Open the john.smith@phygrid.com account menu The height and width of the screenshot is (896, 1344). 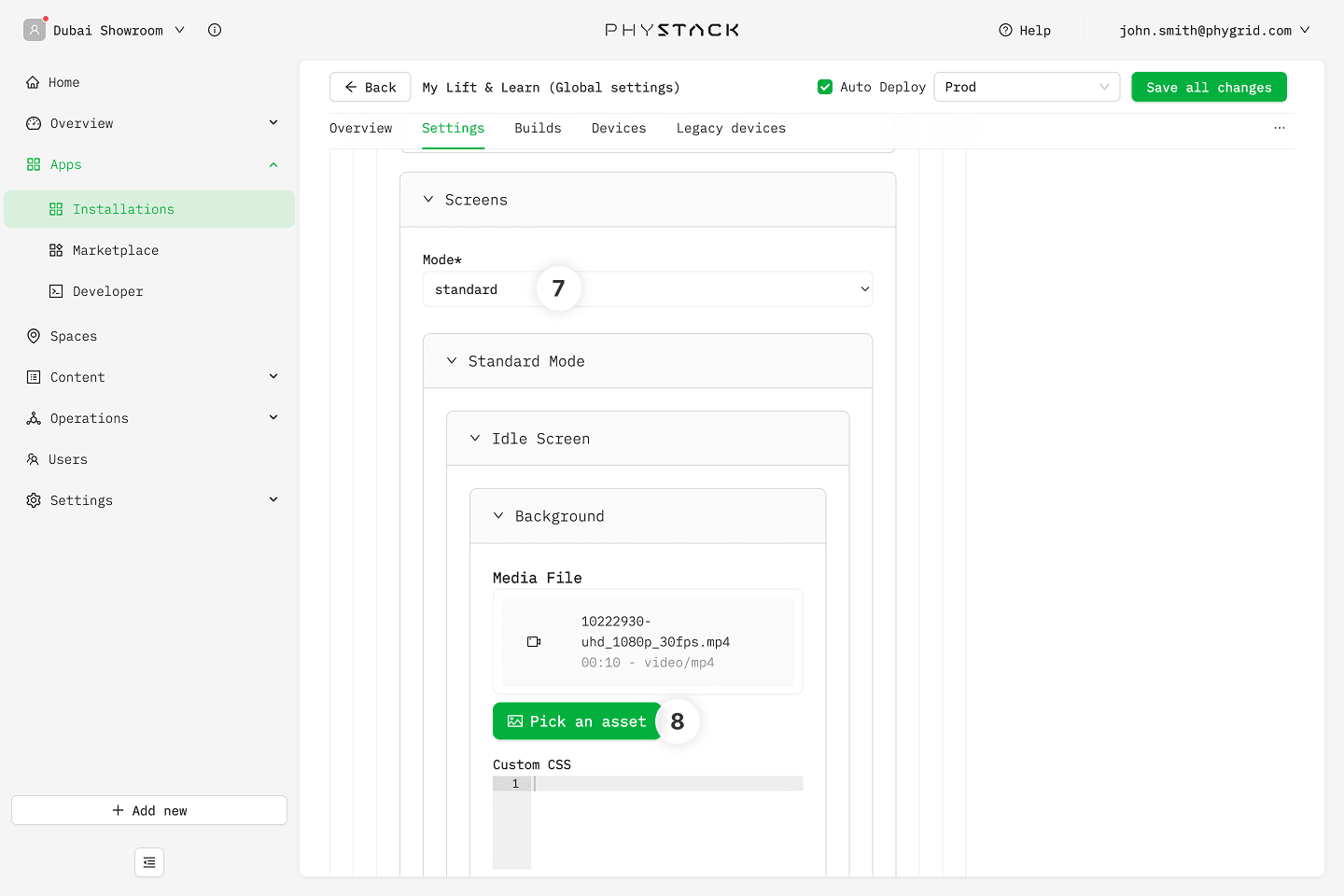(1214, 30)
